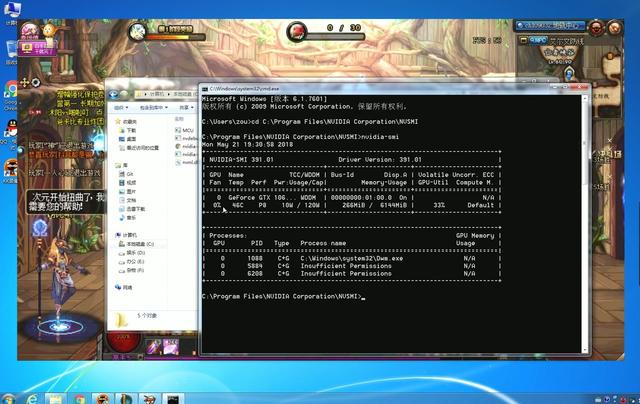This screenshot has height=404, width=640.
Task: Select the 娱乐 (D:) drive
Action: coord(132,253)
